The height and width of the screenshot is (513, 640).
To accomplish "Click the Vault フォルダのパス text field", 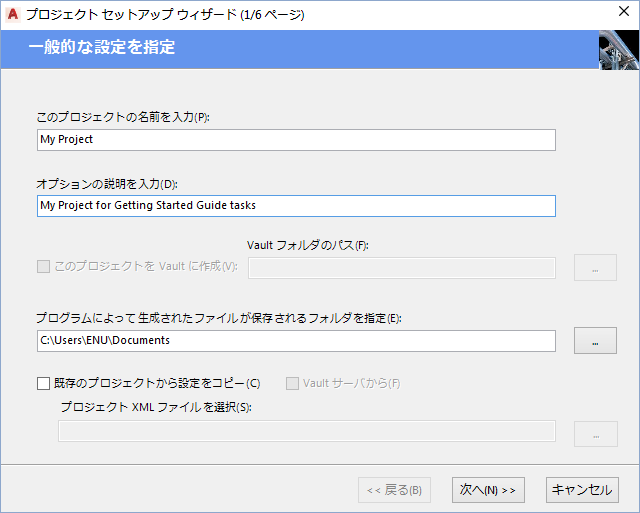I will pos(401,267).
